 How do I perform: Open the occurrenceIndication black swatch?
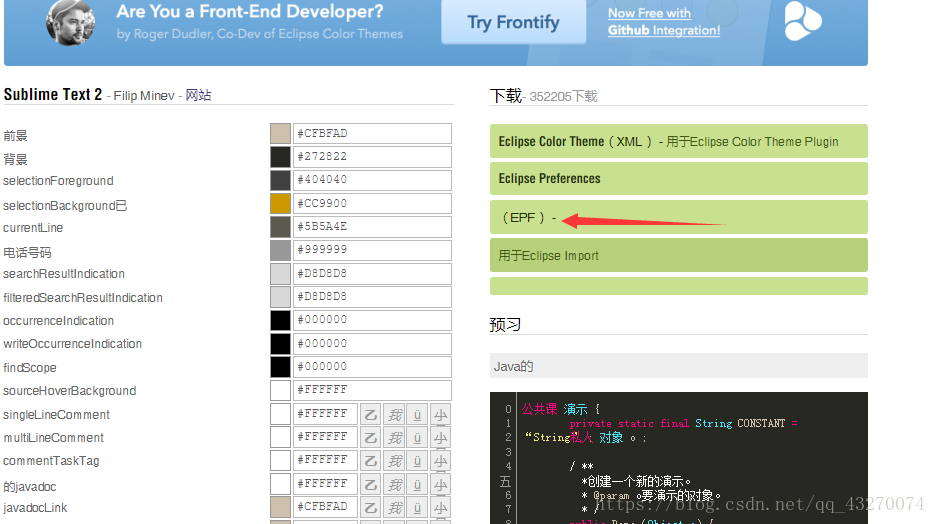[x=280, y=320]
